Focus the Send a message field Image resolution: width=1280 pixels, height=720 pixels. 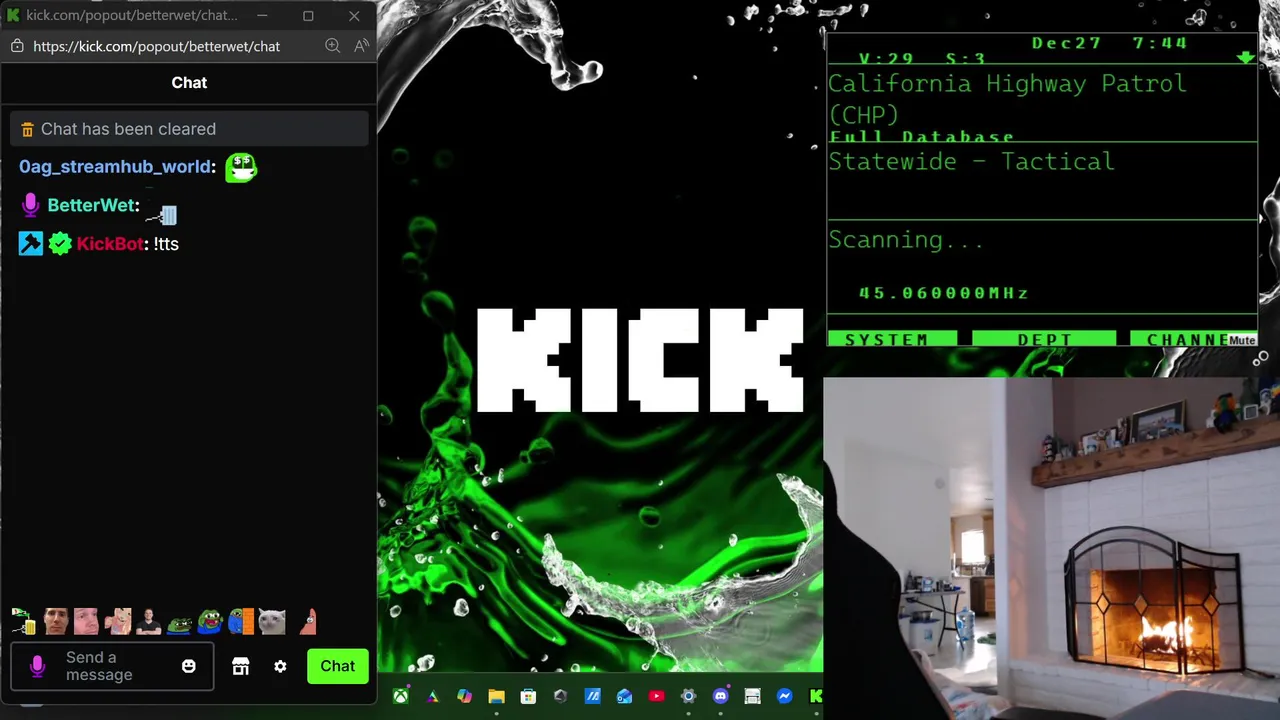tap(112, 666)
